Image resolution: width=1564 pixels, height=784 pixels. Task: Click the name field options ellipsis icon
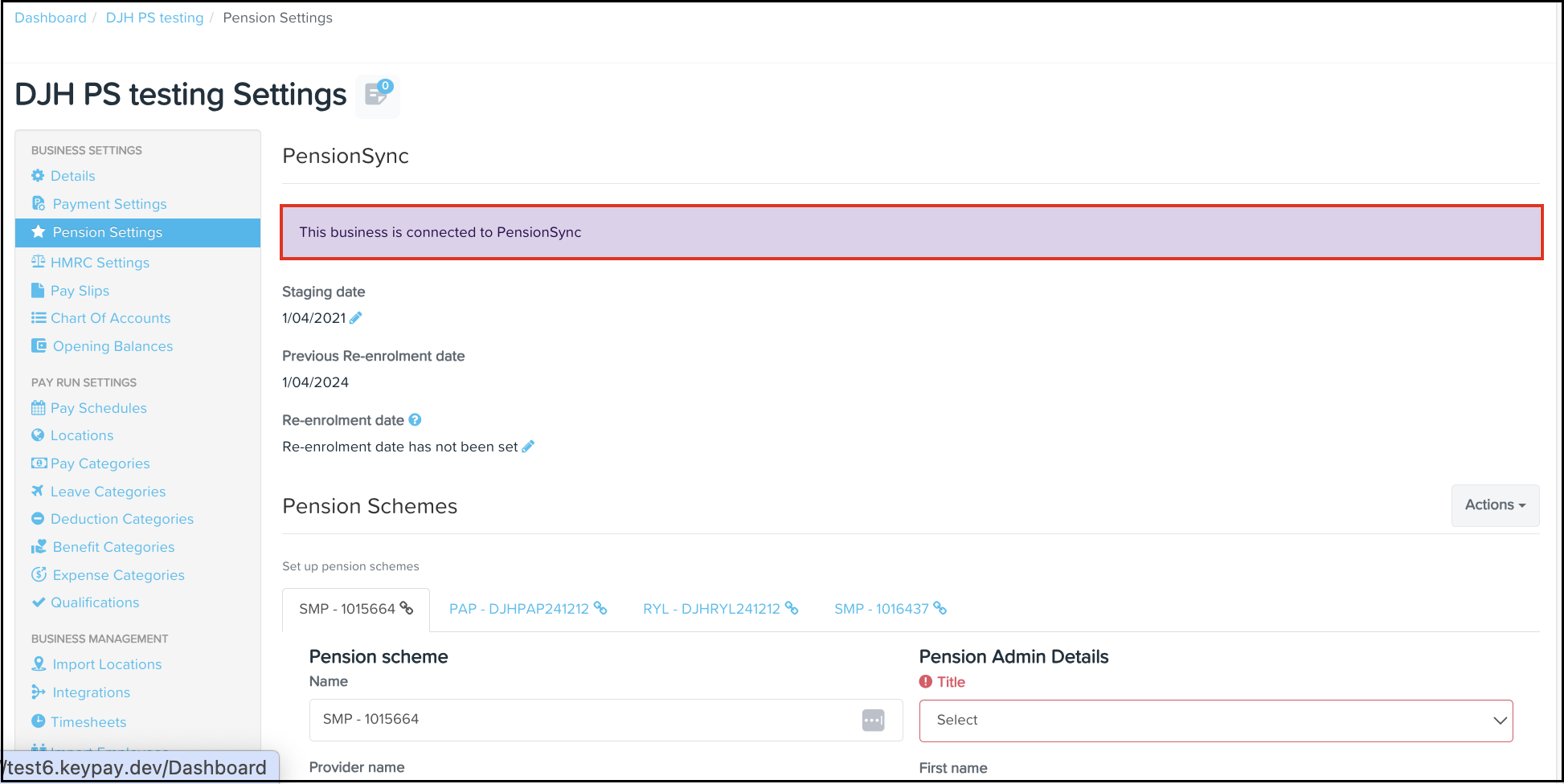point(873,720)
